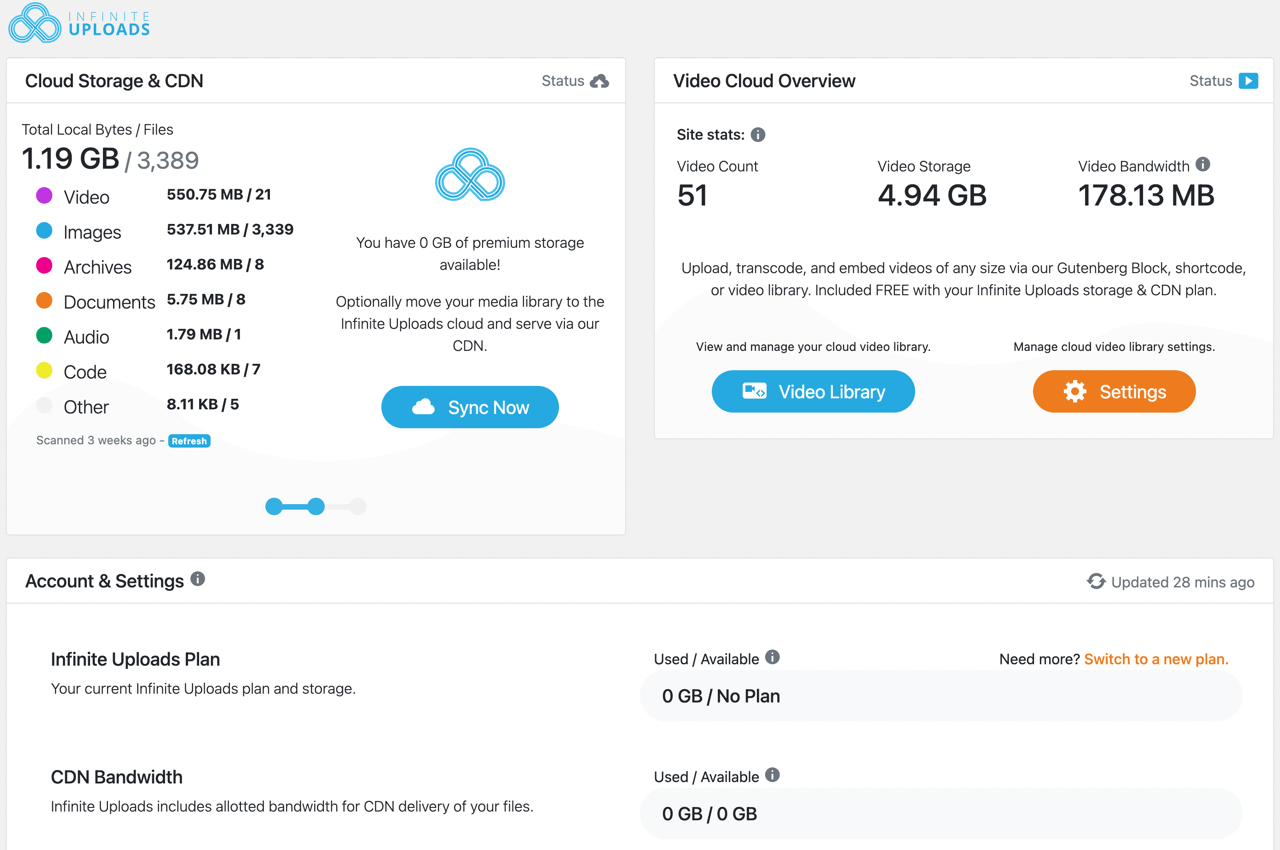Click the Video Storage value 4.94 GB
Viewport: 1280px width, 850px height.
(932, 195)
